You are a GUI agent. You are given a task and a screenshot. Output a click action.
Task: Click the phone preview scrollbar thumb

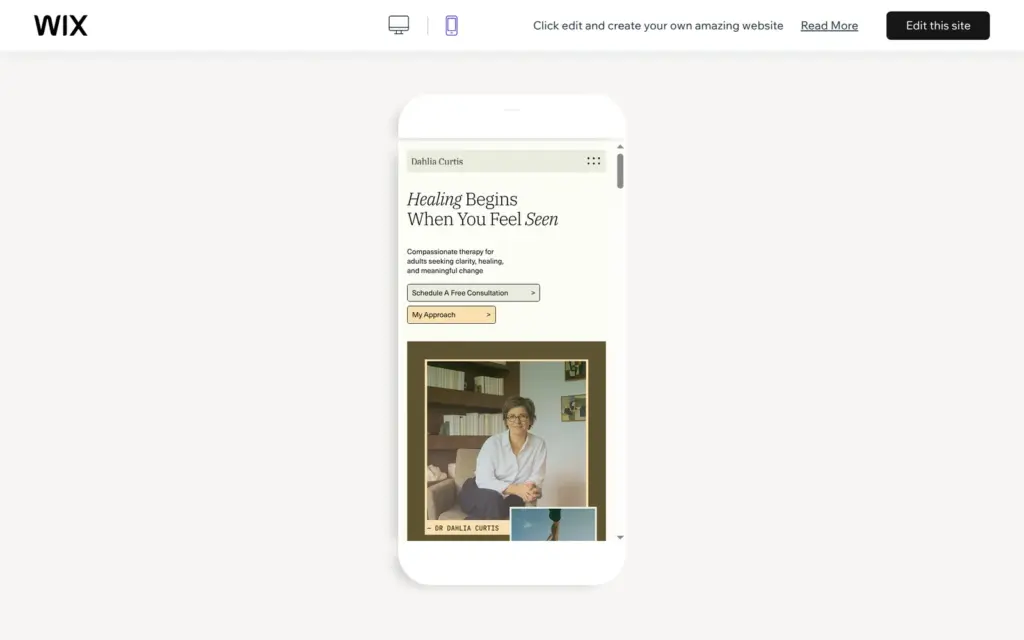tap(620, 171)
